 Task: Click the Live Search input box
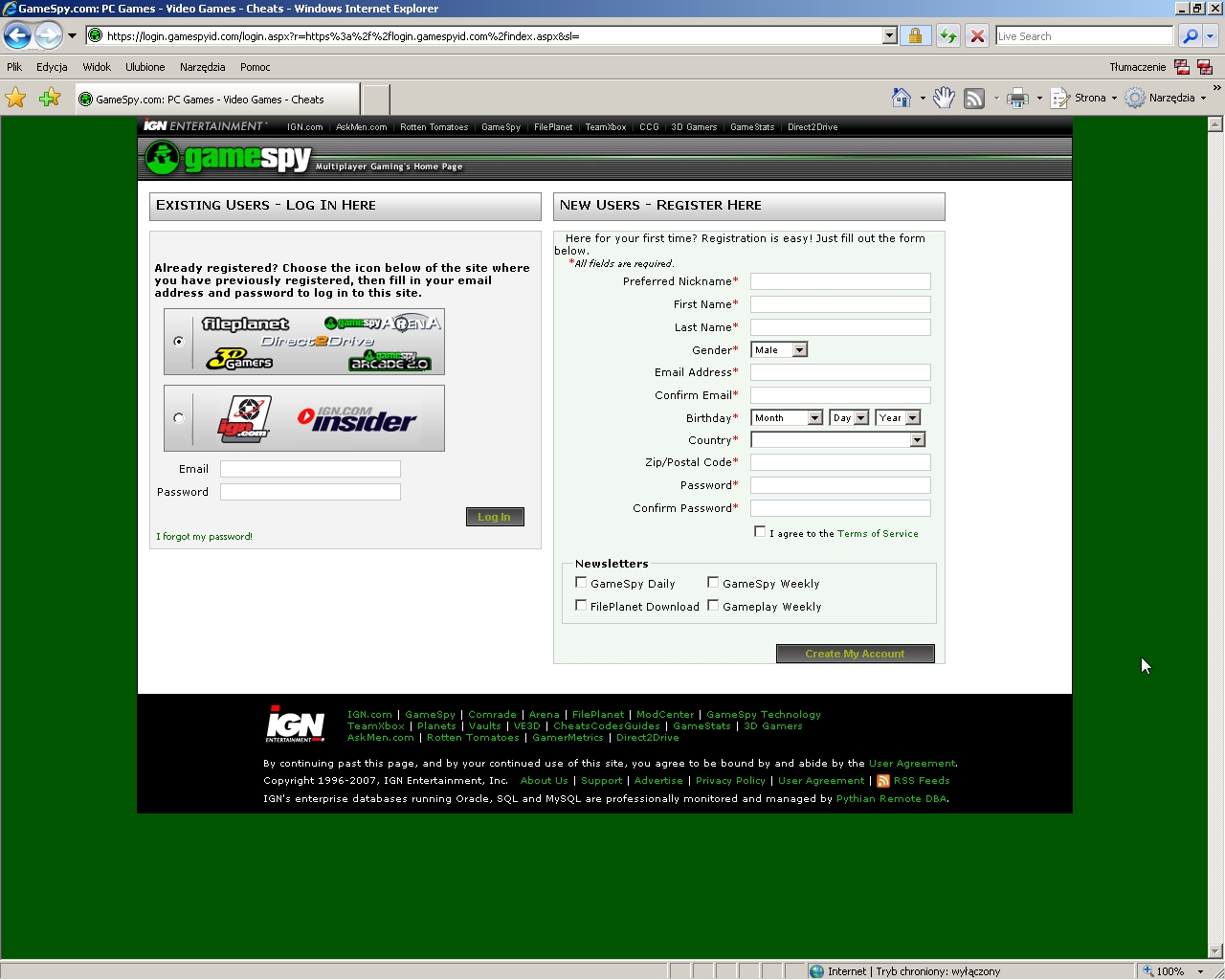click(1083, 36)
